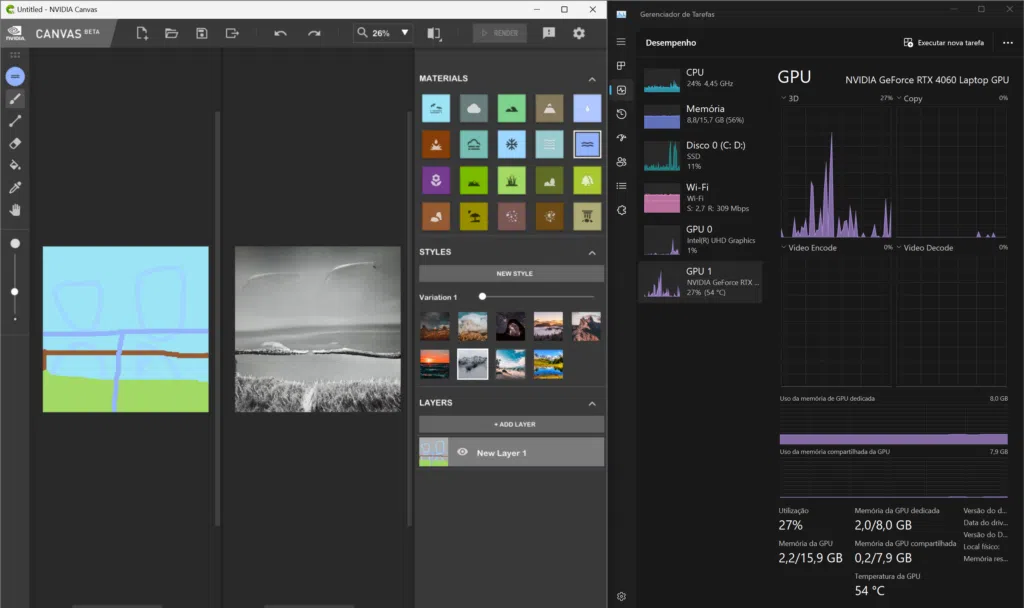Screen dimensions: 1024x608
Task: Collapse the Materials panel
Action: [594, 77]
